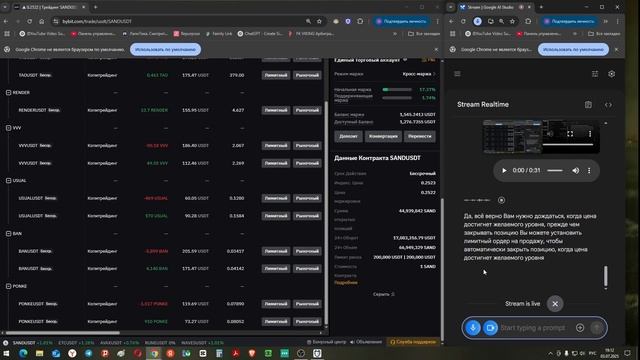Open File Explorer from taskbar
640x360 pixels.
pos(39,353)
